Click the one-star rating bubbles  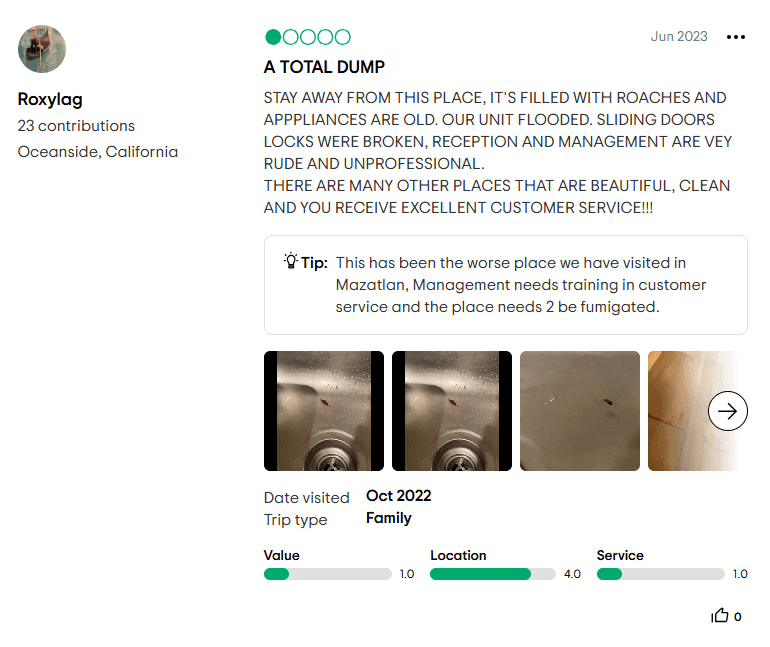coord(307,37)
